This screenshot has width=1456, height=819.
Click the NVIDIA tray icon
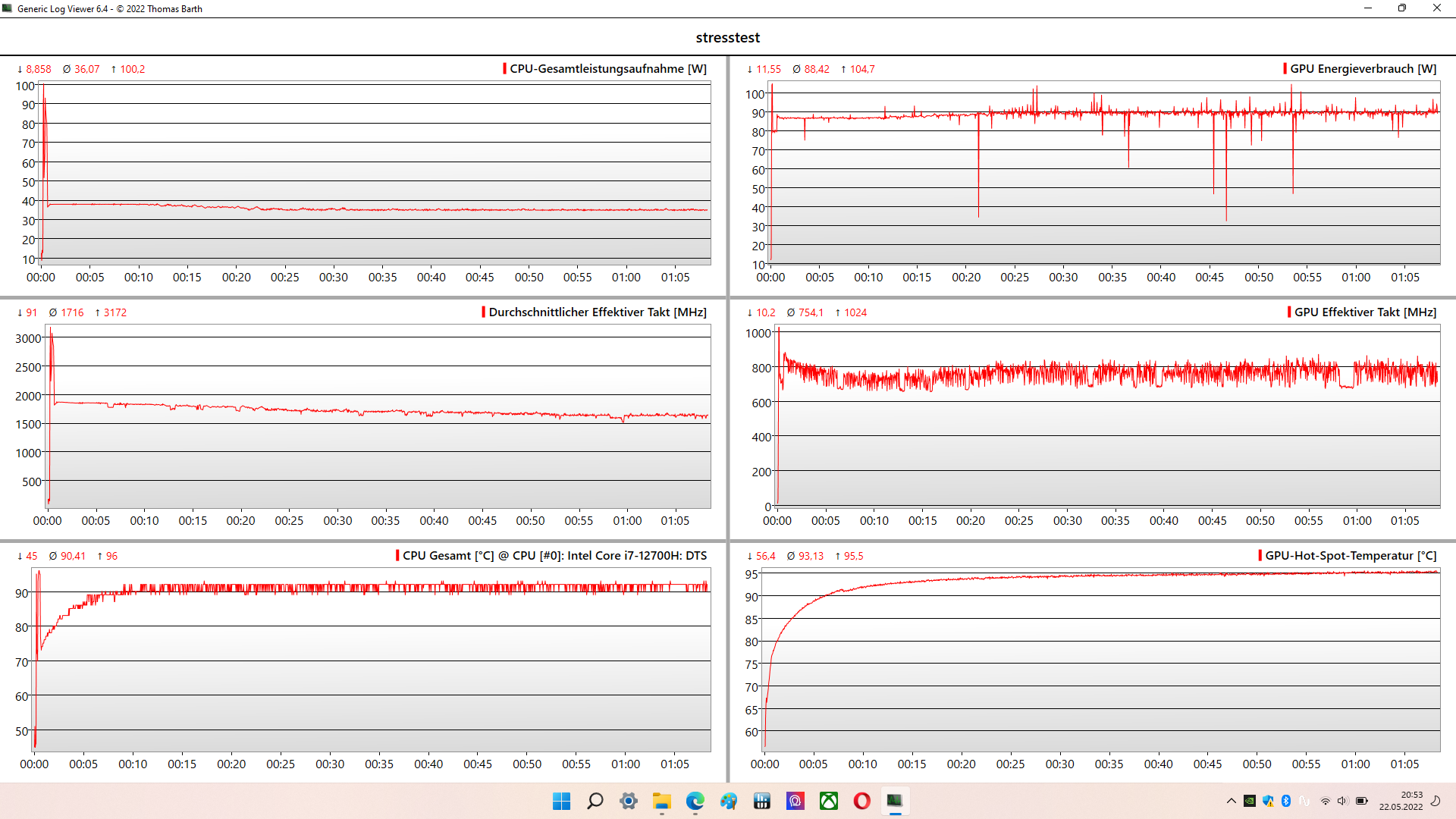pos(1250,801)
